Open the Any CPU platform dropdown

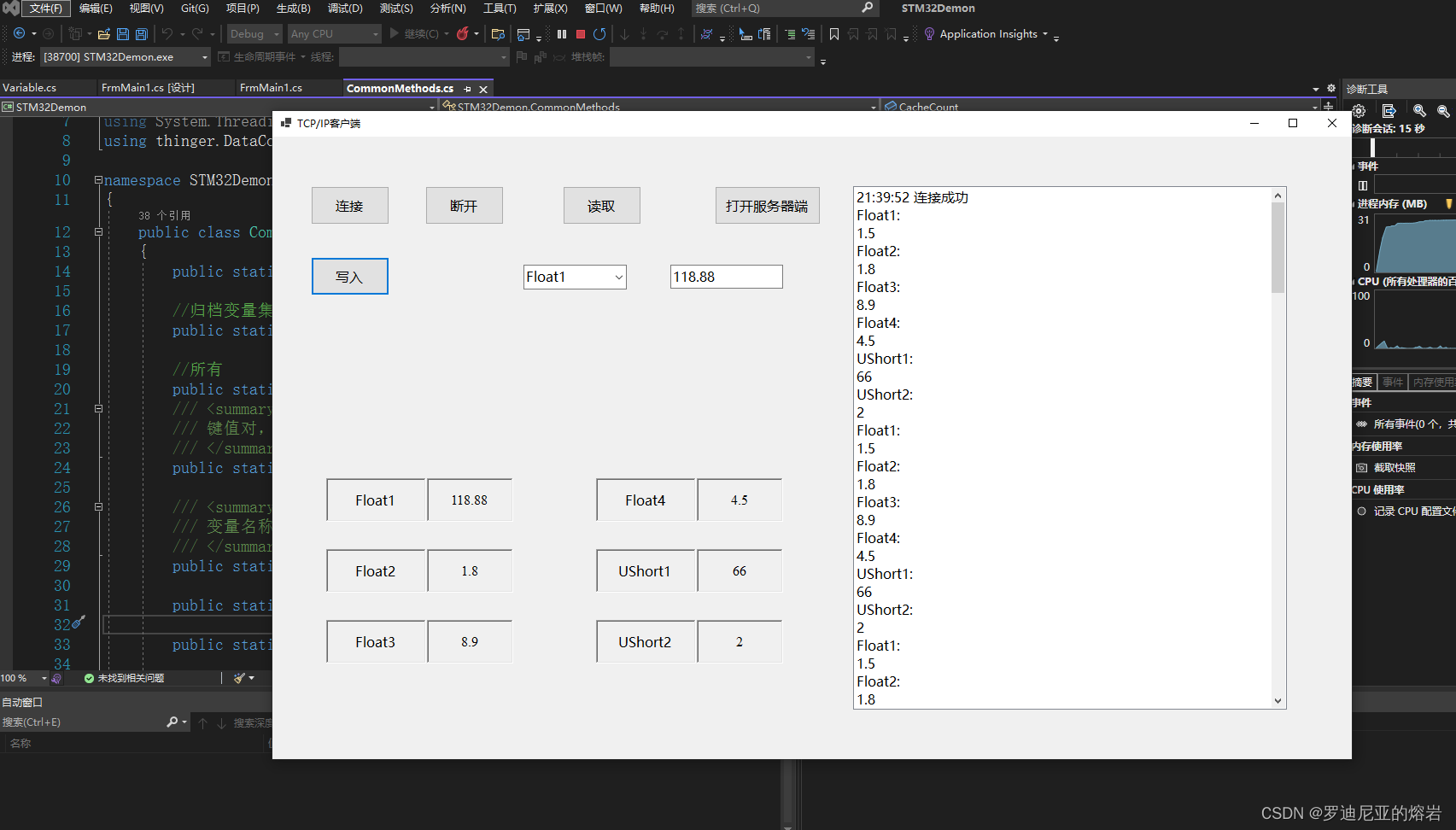334,34
